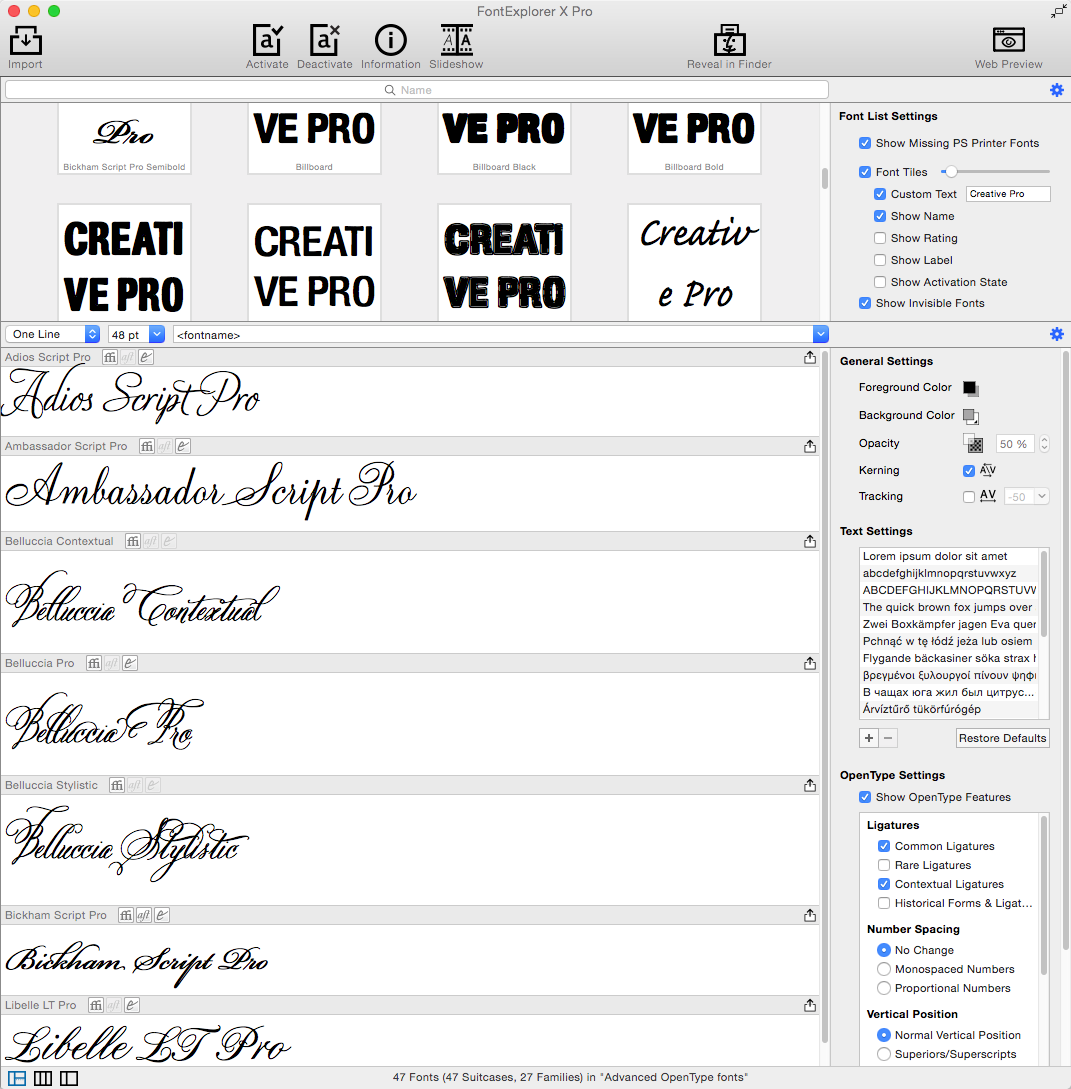The image size is (1071, 1089).
Task: Activate the selected font via Activate icon
Action: point(267,40)
